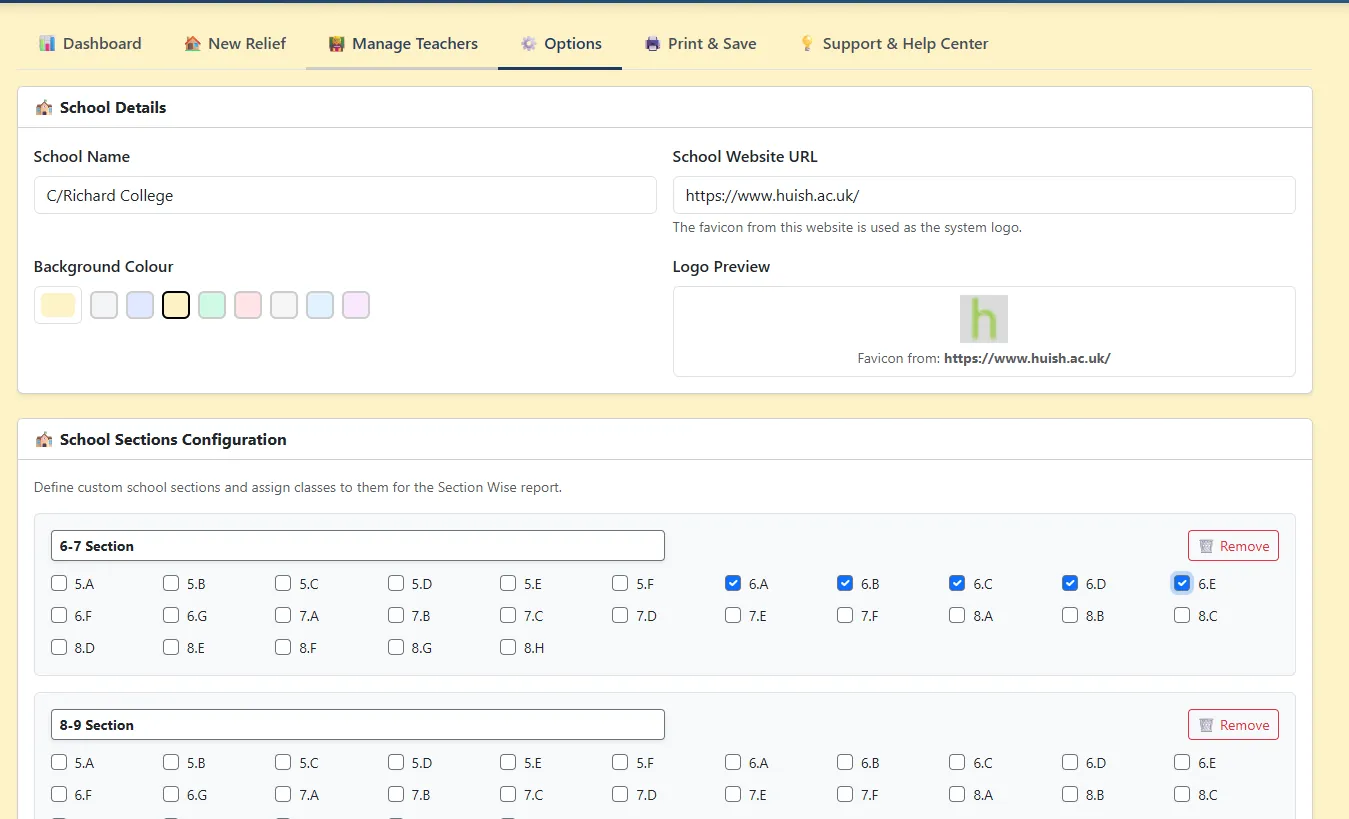Click the favicon system logo hint text

point(847,227)
